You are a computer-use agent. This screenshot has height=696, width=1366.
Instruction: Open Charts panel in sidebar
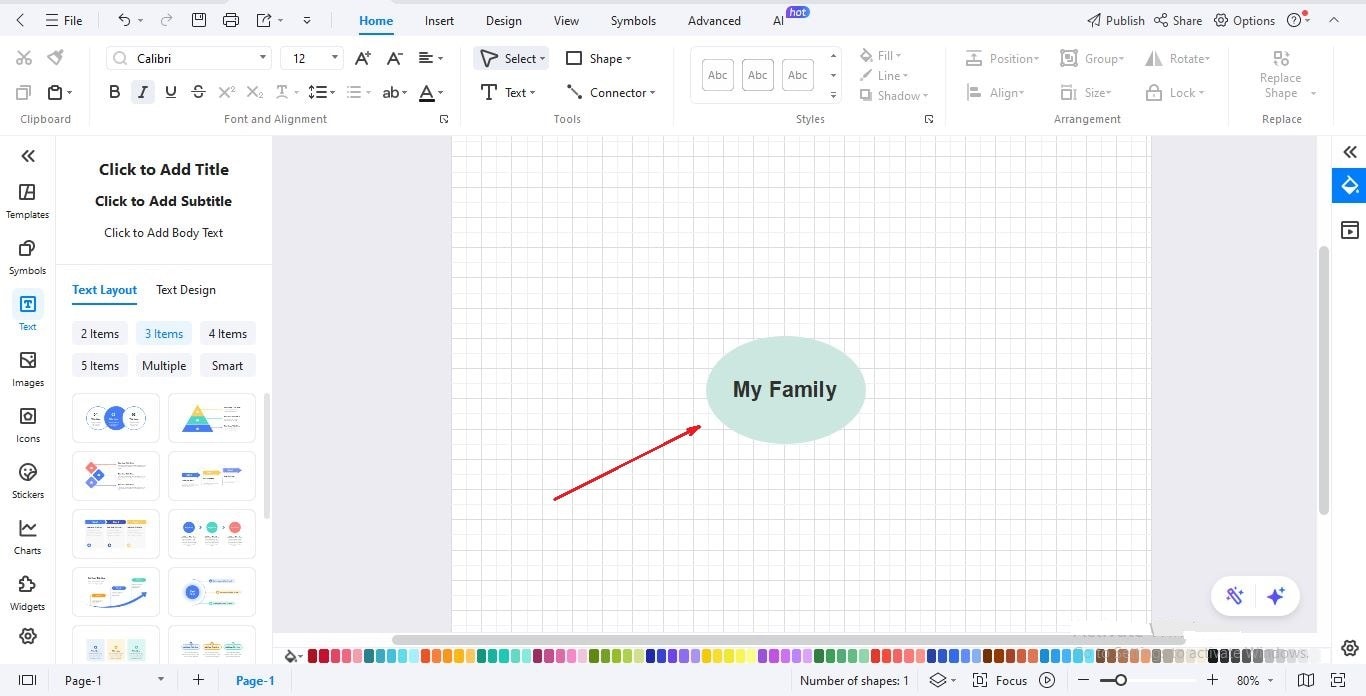(28, 536)
